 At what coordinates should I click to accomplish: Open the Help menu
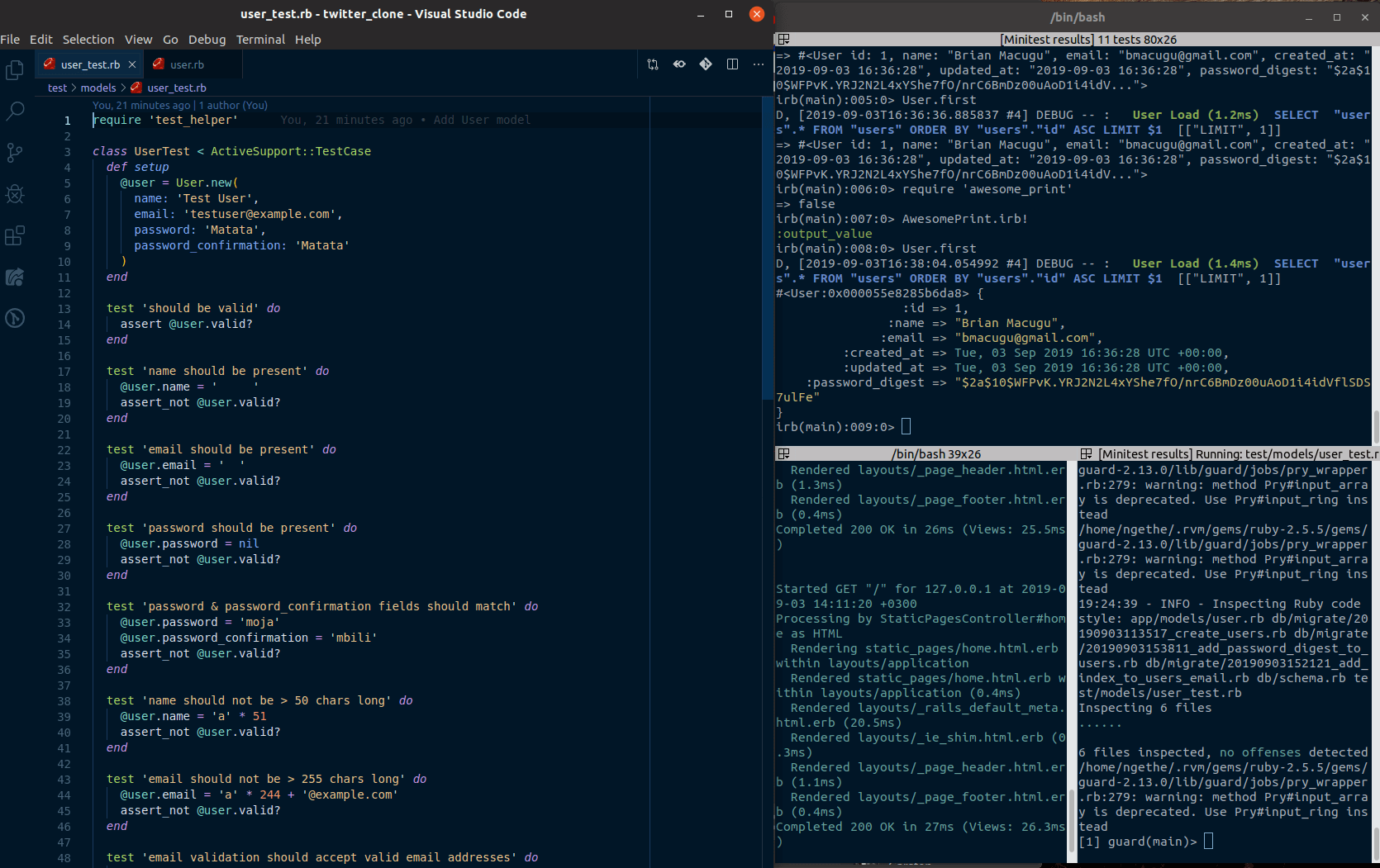tap(308, 40)
